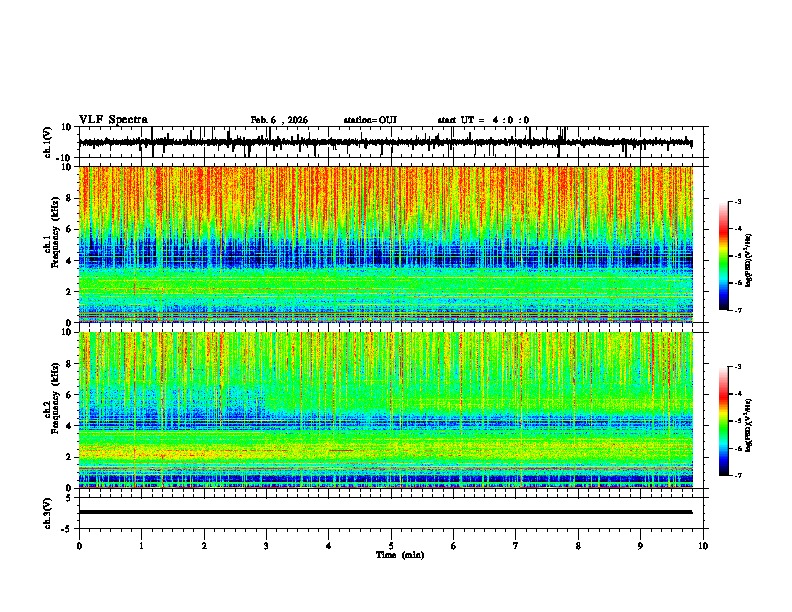Image resolution: width=792 pixels, height=612 pixels.
Task: Click the "VLF Spectra" plot title
Action: click(113, 120)
